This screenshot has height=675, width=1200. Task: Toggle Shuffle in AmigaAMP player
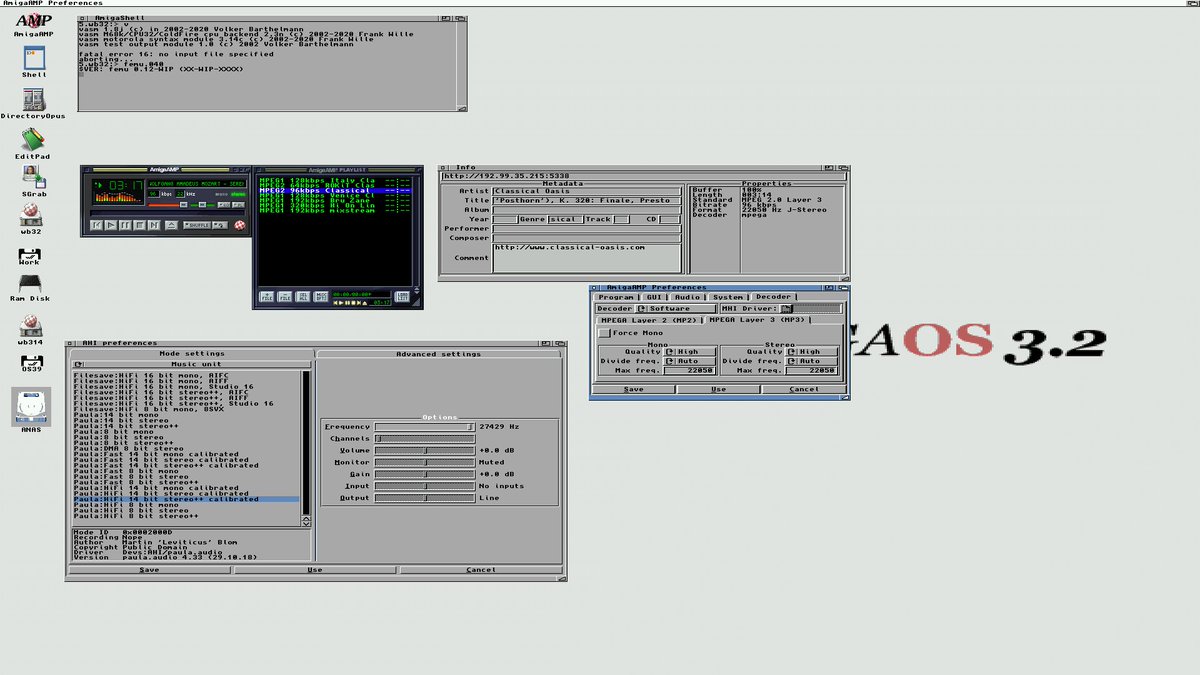pyautogui.click(x=197, y=225)
